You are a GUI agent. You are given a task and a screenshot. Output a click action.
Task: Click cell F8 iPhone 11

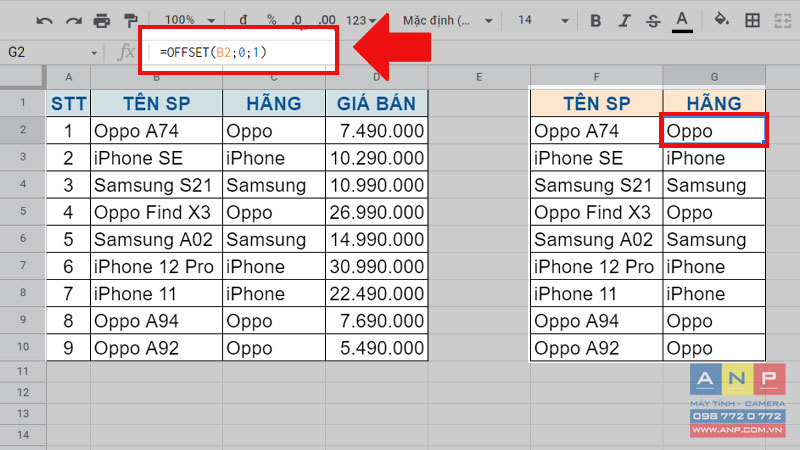coord(596,294)
